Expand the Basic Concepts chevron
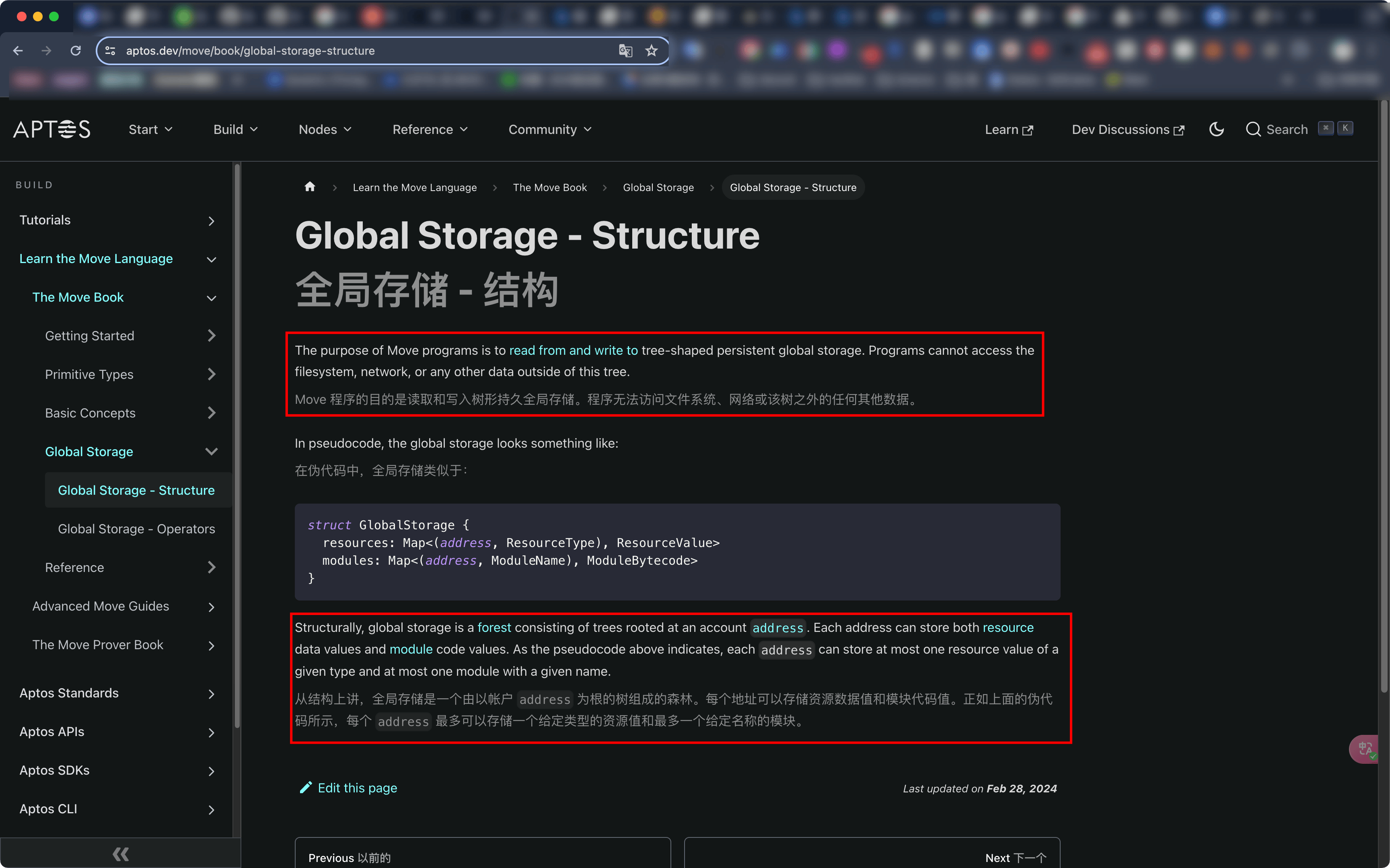 pos(211,413)
